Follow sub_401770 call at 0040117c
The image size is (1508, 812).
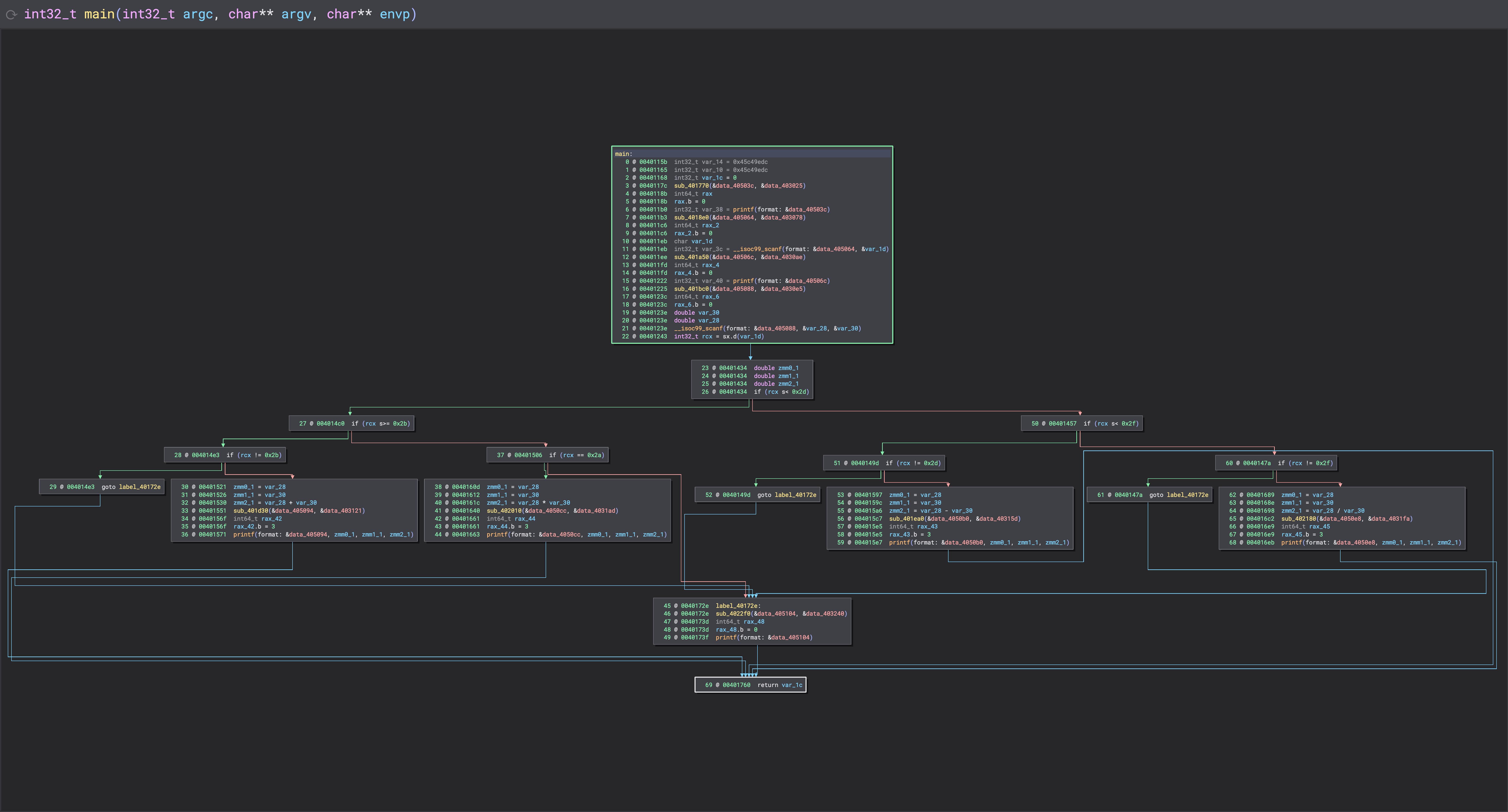click(x=691, y=186)
